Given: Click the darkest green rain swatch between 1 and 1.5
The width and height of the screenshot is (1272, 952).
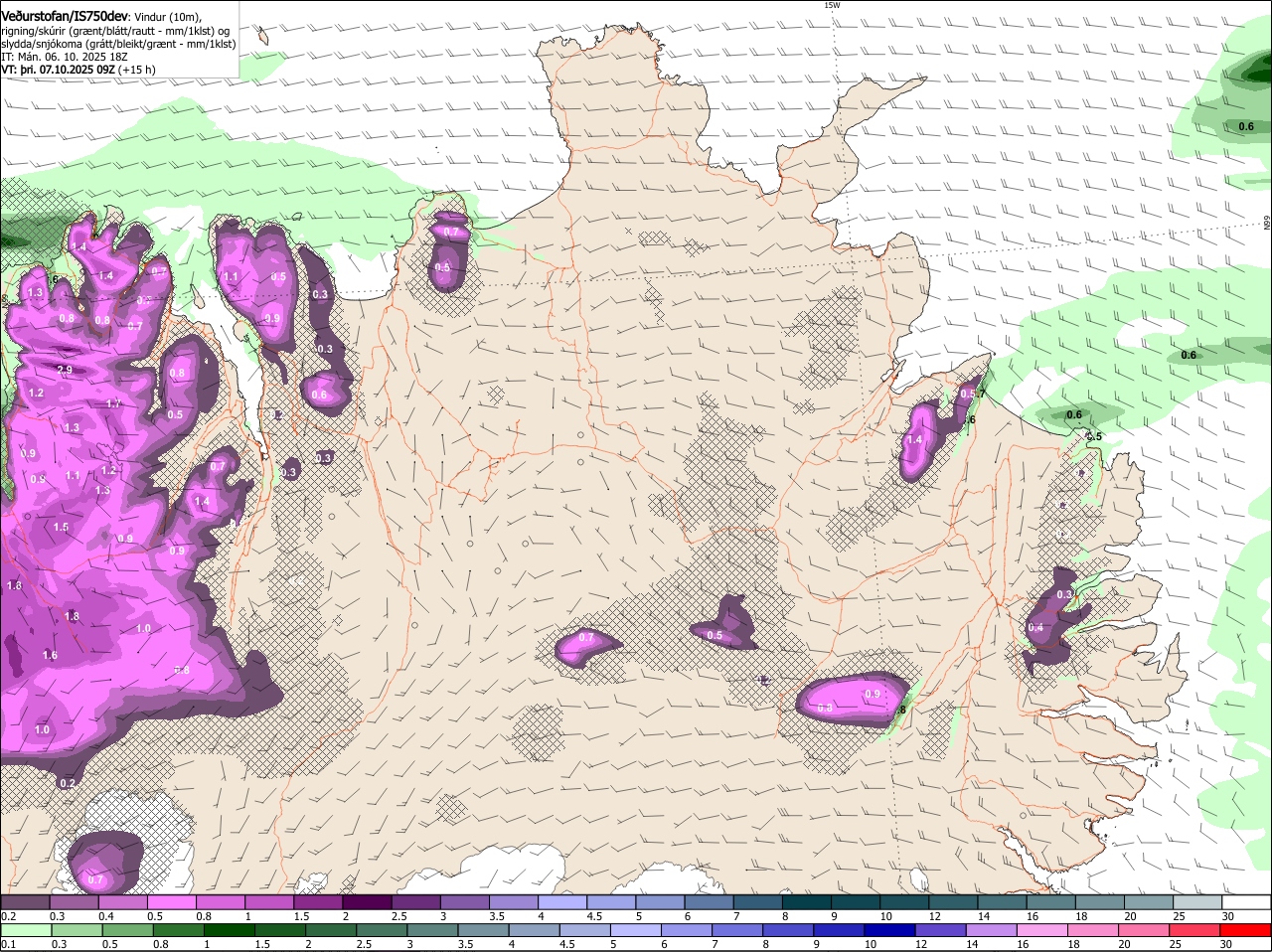Looking at the screenshot, I should coord(231,930).
